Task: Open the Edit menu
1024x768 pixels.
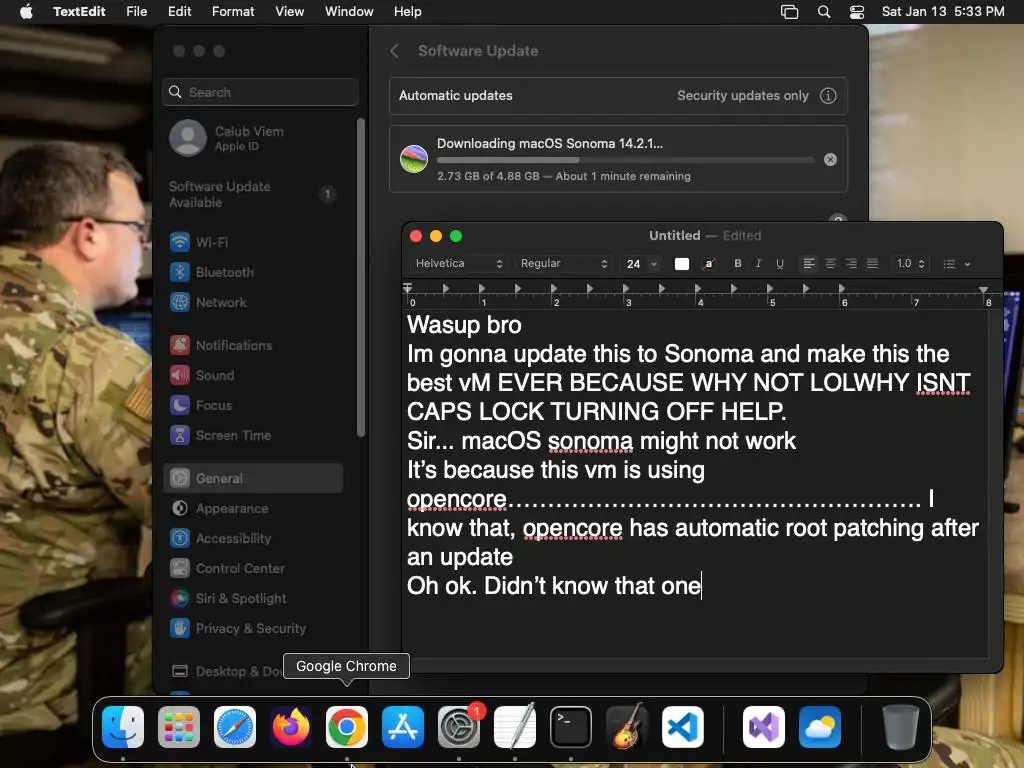Action: pos(180,12)
